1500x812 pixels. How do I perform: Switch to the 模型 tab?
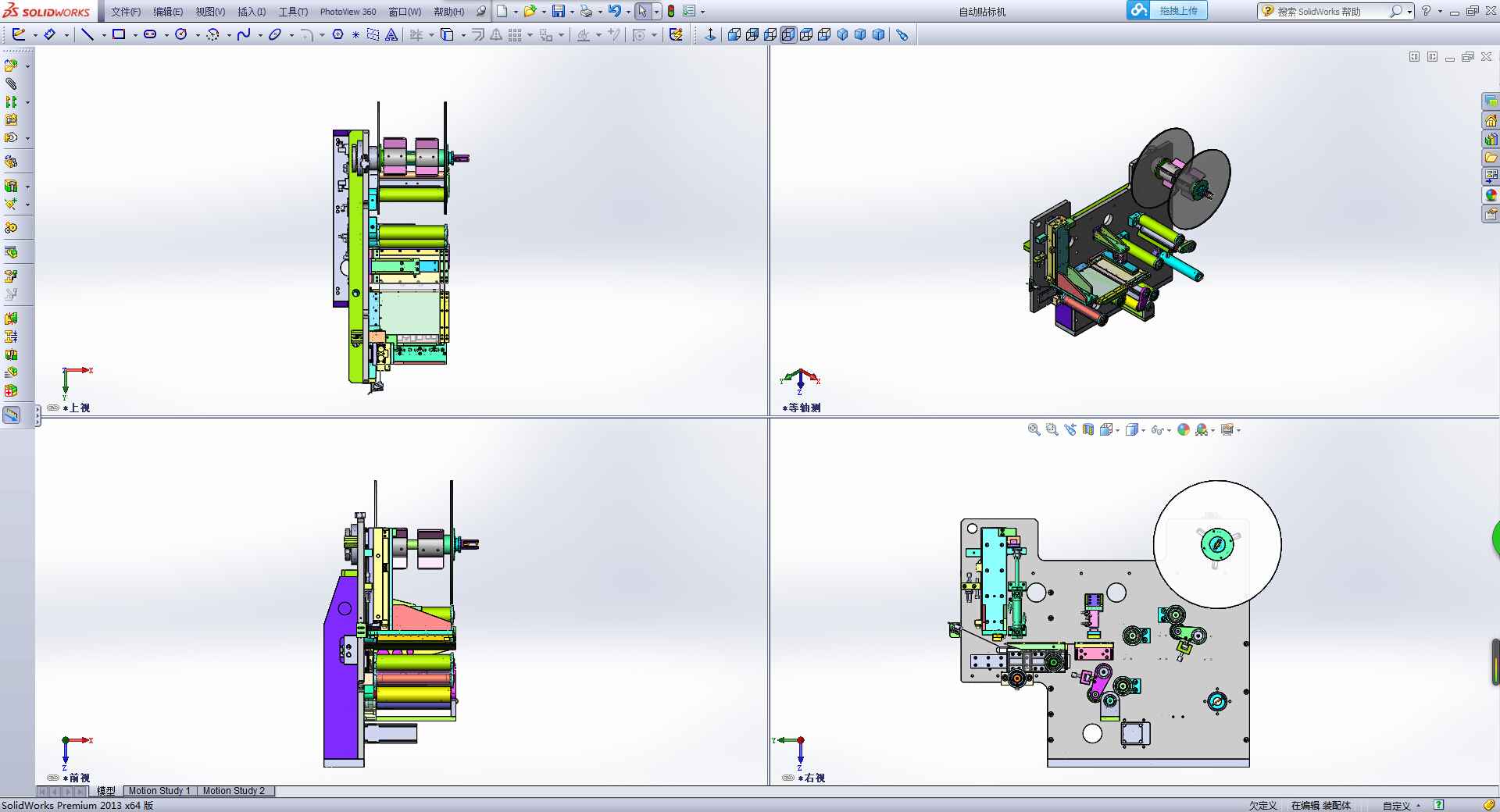[x=106, y=791]
